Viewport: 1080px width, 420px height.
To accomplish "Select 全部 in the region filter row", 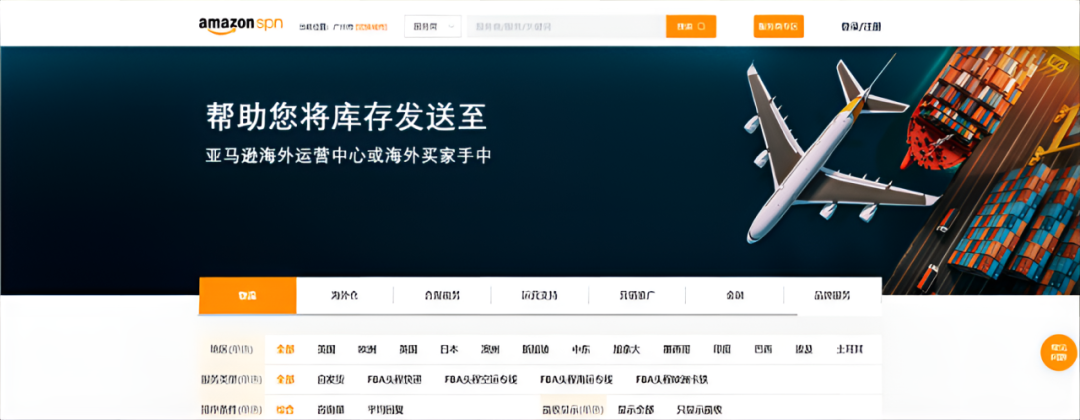I will 286,350.
